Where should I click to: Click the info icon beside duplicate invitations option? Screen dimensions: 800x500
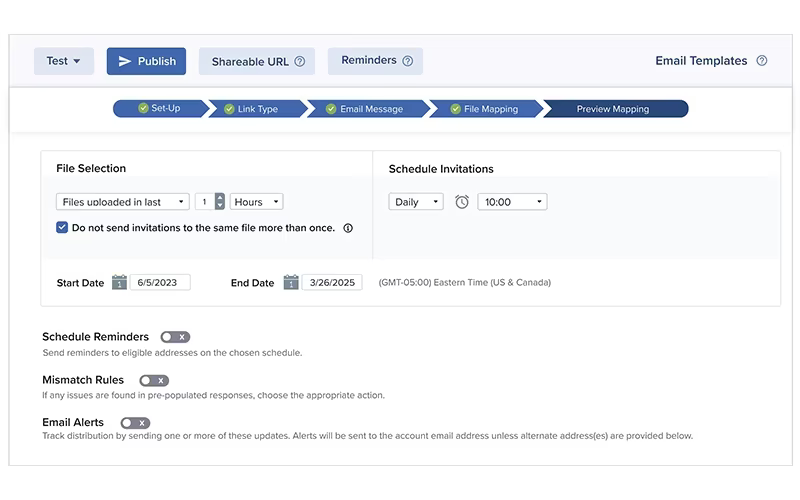pos(348,228)
